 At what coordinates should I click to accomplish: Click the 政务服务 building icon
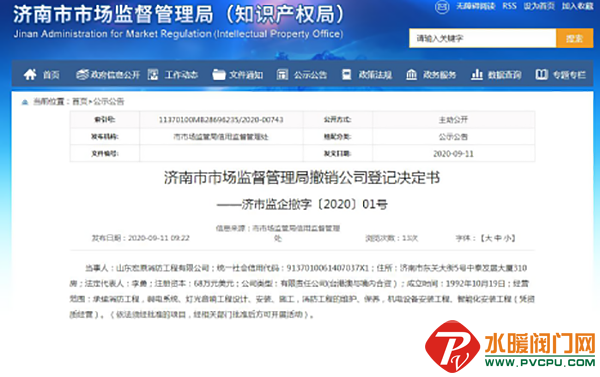pyautogui.click(x=411, y=74)
